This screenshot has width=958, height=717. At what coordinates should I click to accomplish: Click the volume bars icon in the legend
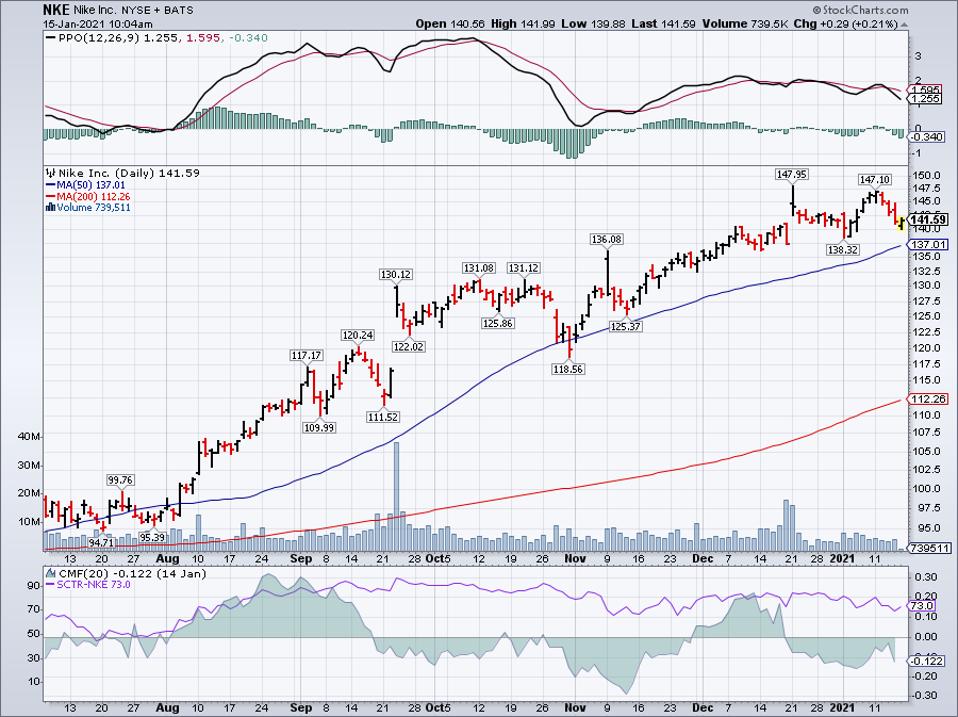51,208
